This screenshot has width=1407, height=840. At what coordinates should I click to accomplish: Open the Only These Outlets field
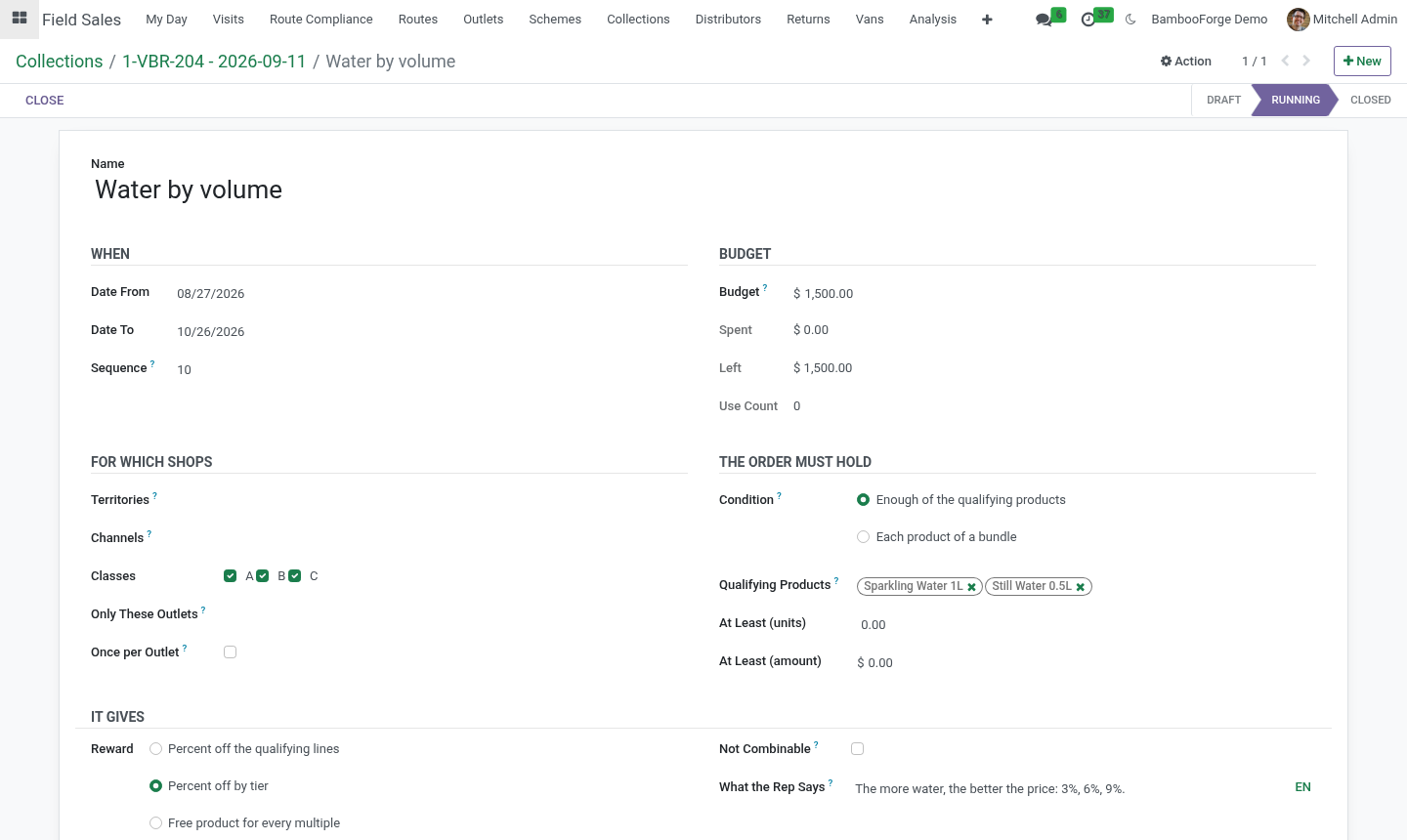pyautogui.click(x=455, y=614)
